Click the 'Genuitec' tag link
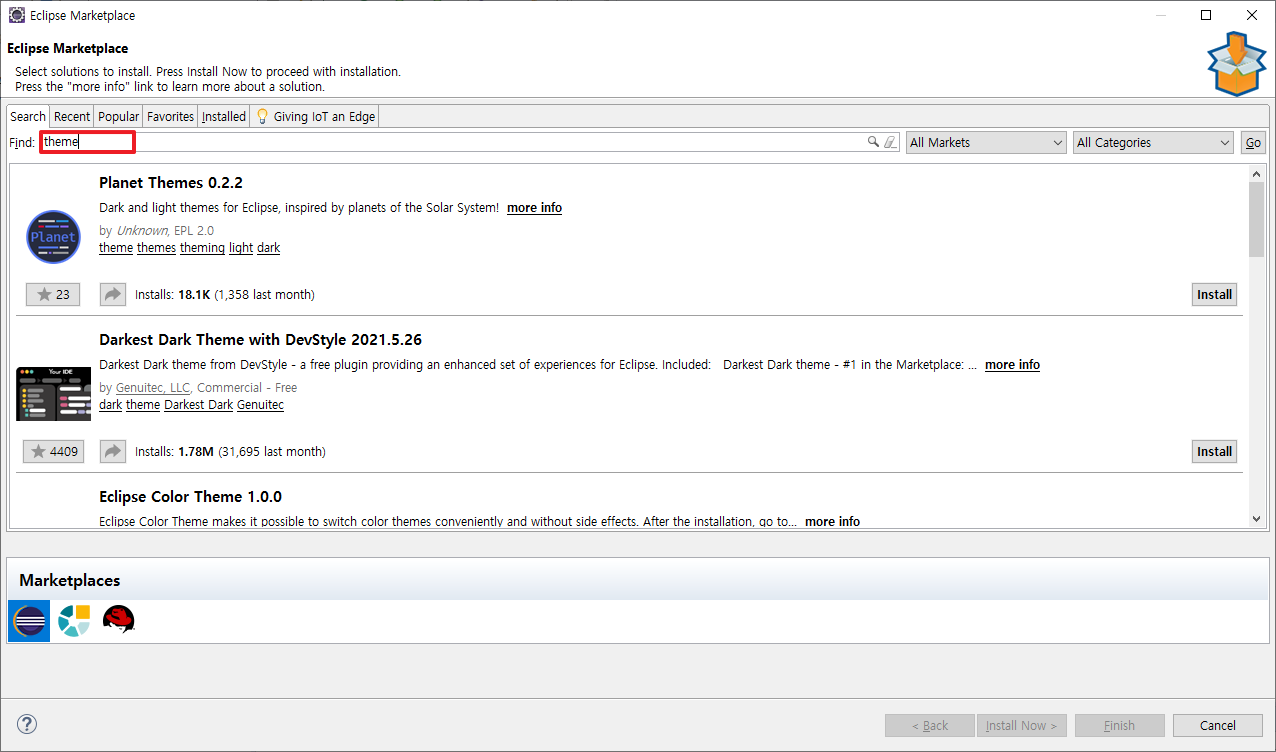 [260, 405]
